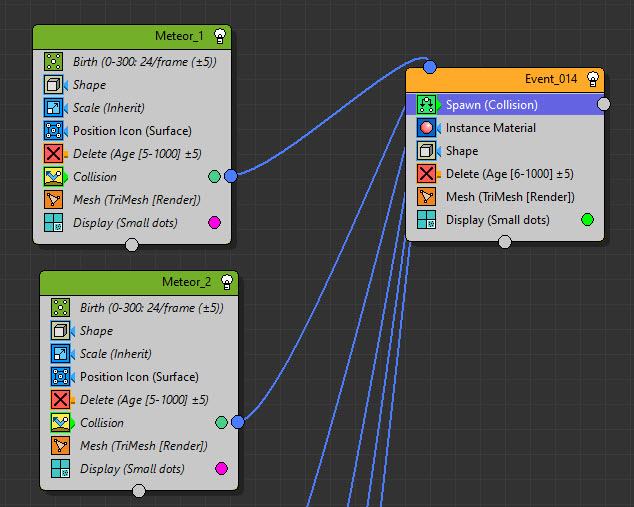Click the red Delete icon in Meteor_2
The width and height of the screenshot is (634, 507).
pos(60,400)
